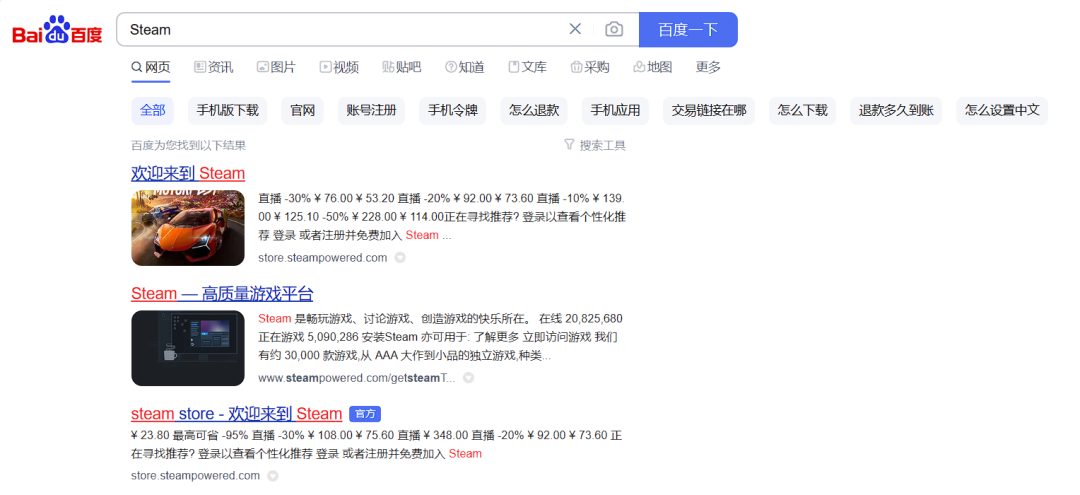Viewport: 1080px width, 495px height.
Task: Switch to the 资讯 tab
Action: 214,67
